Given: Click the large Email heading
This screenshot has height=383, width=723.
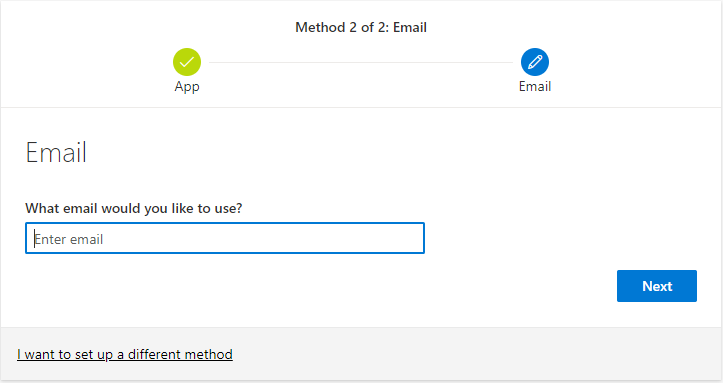Looking at the screenshot, I should coord(56,153).
